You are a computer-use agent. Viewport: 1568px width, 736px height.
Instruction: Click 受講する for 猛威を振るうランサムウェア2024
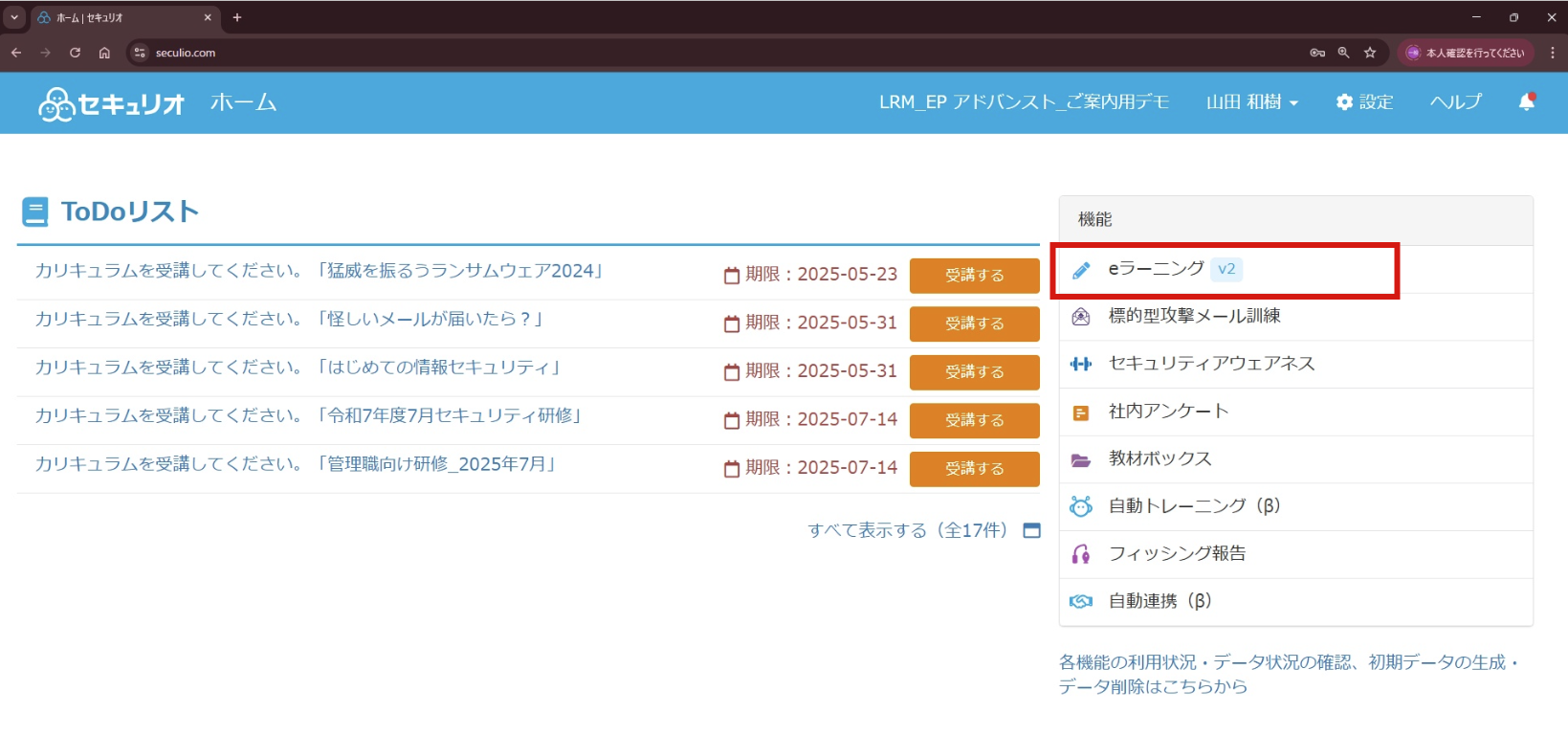point(974,276)
